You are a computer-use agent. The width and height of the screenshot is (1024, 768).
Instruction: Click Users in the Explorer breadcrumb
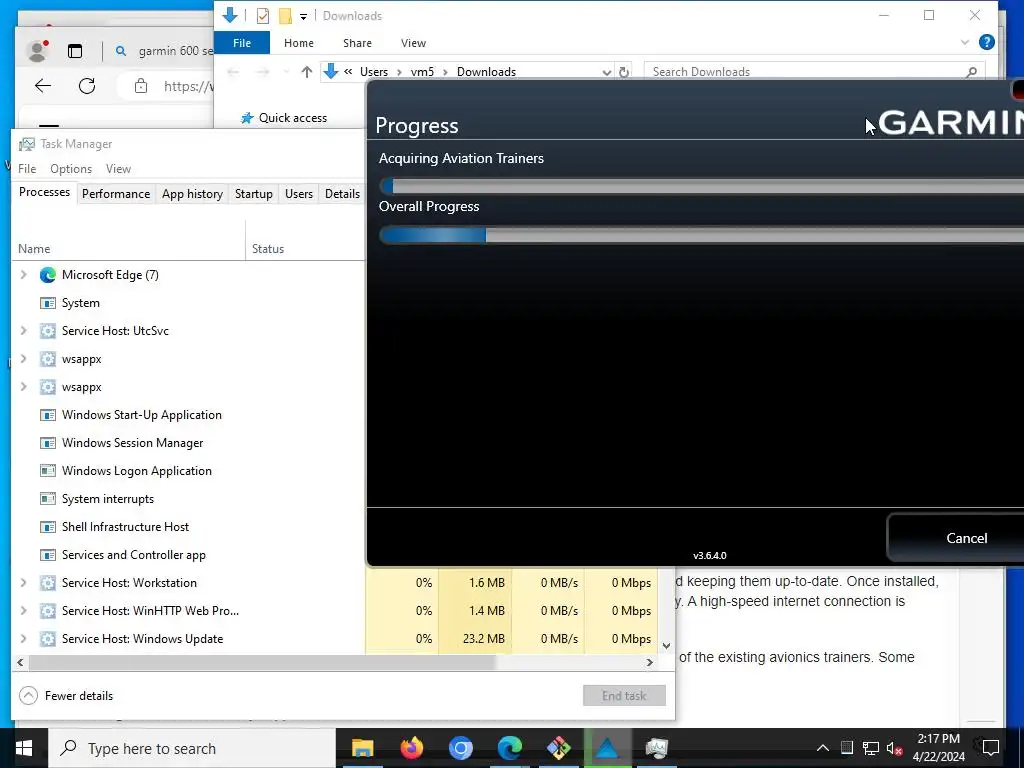374,72
